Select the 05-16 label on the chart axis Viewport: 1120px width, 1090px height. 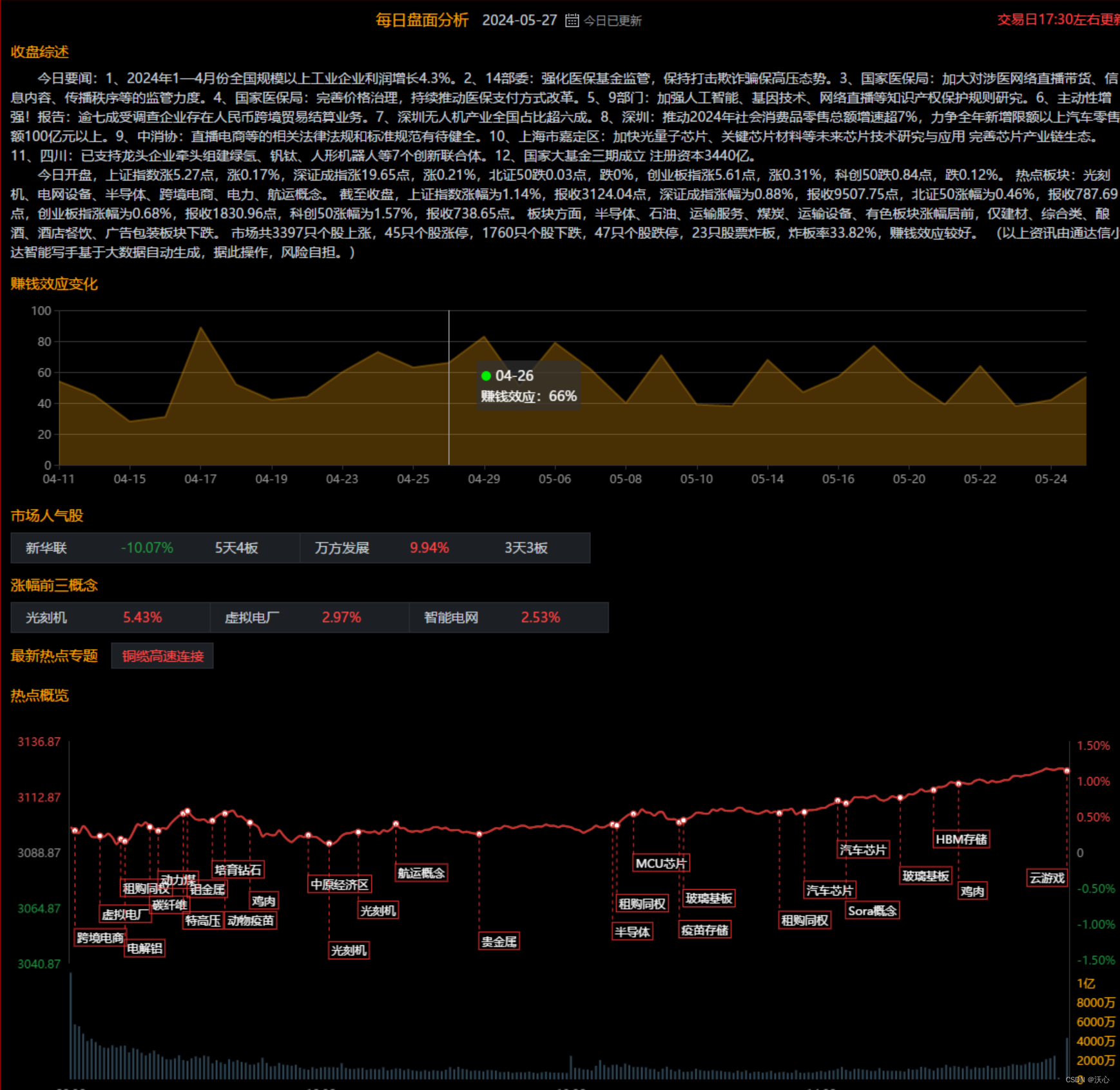(x=838, y=479)
